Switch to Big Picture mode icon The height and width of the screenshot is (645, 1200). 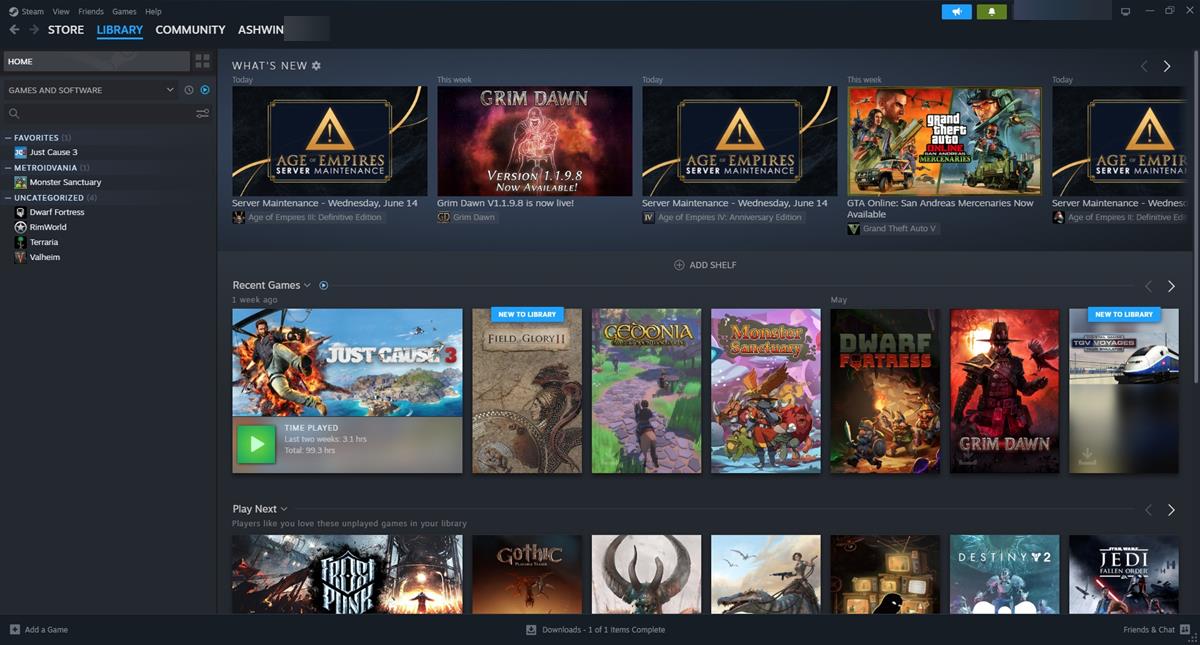(1125, 11)
